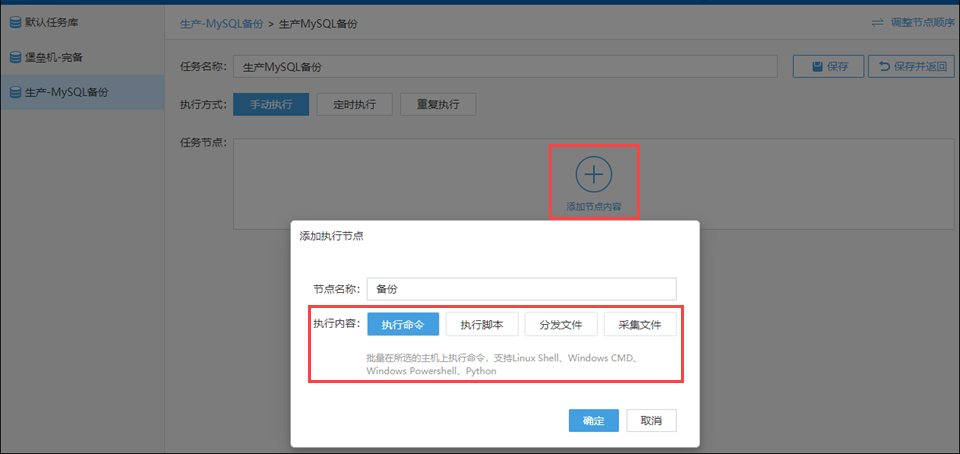Choose 执行命令 as execution content

[x=403, y=324]
